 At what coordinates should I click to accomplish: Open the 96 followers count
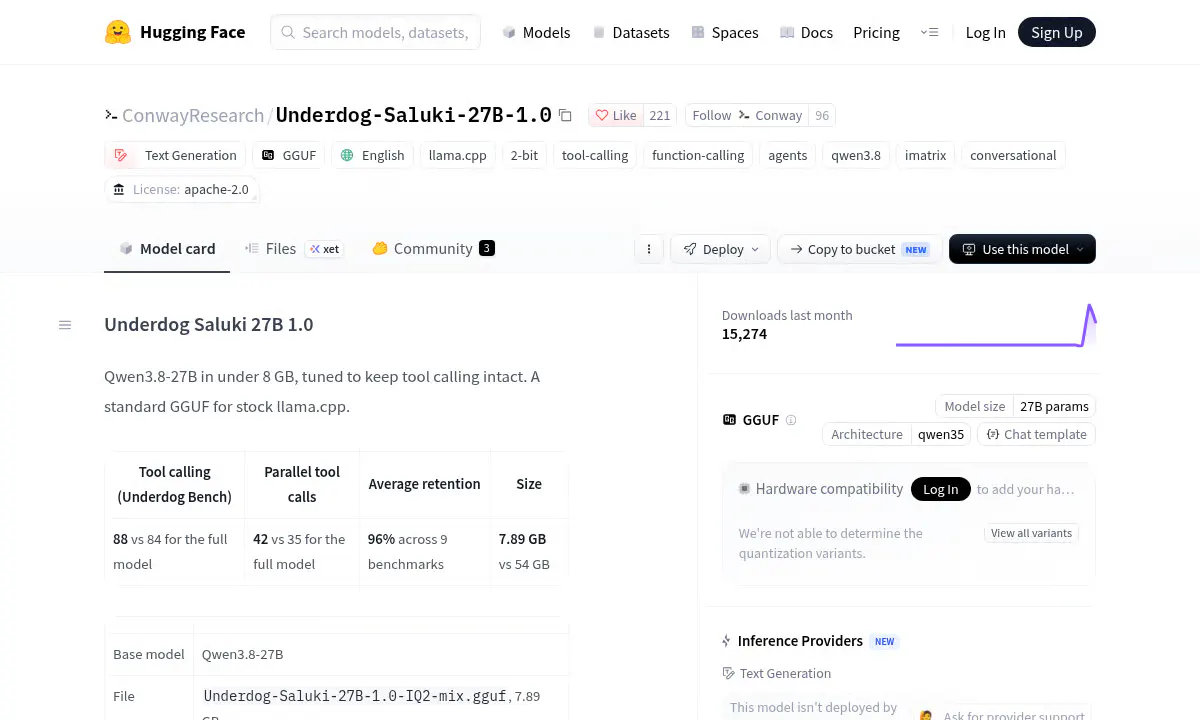[822, 115]
